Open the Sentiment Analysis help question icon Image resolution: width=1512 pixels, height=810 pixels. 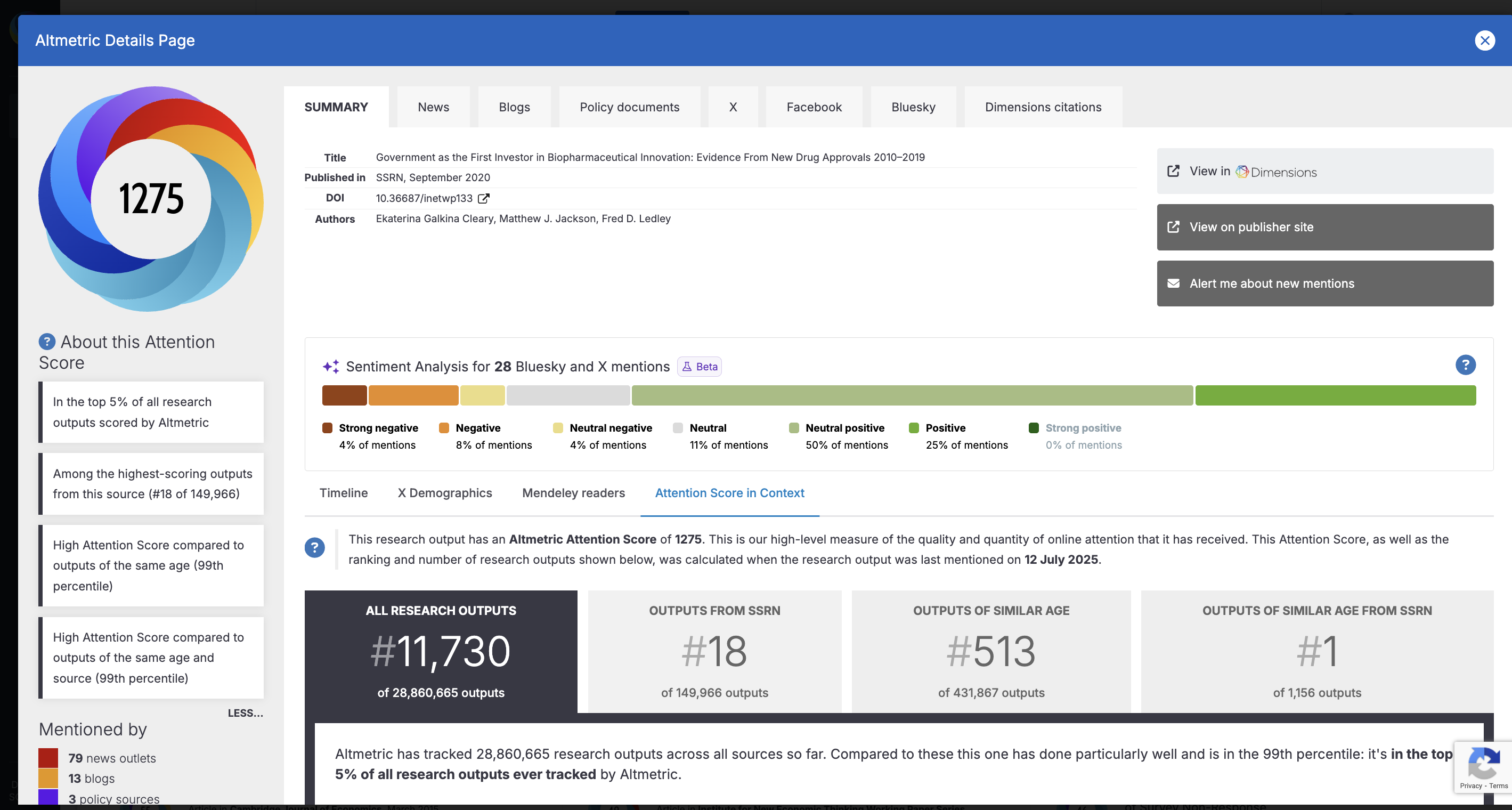[x=1465, y=365]
